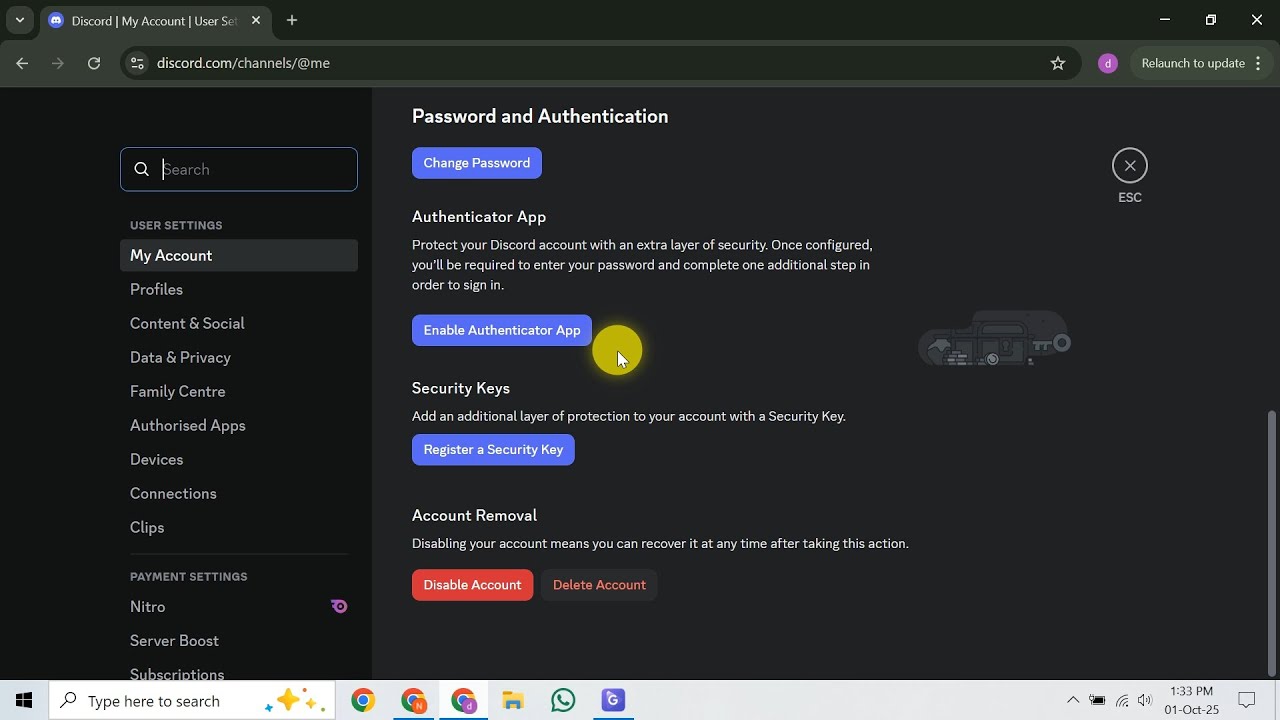1280x720 pixels.
Task: Click the Windows taskbar search box
Action: (193, 700)
